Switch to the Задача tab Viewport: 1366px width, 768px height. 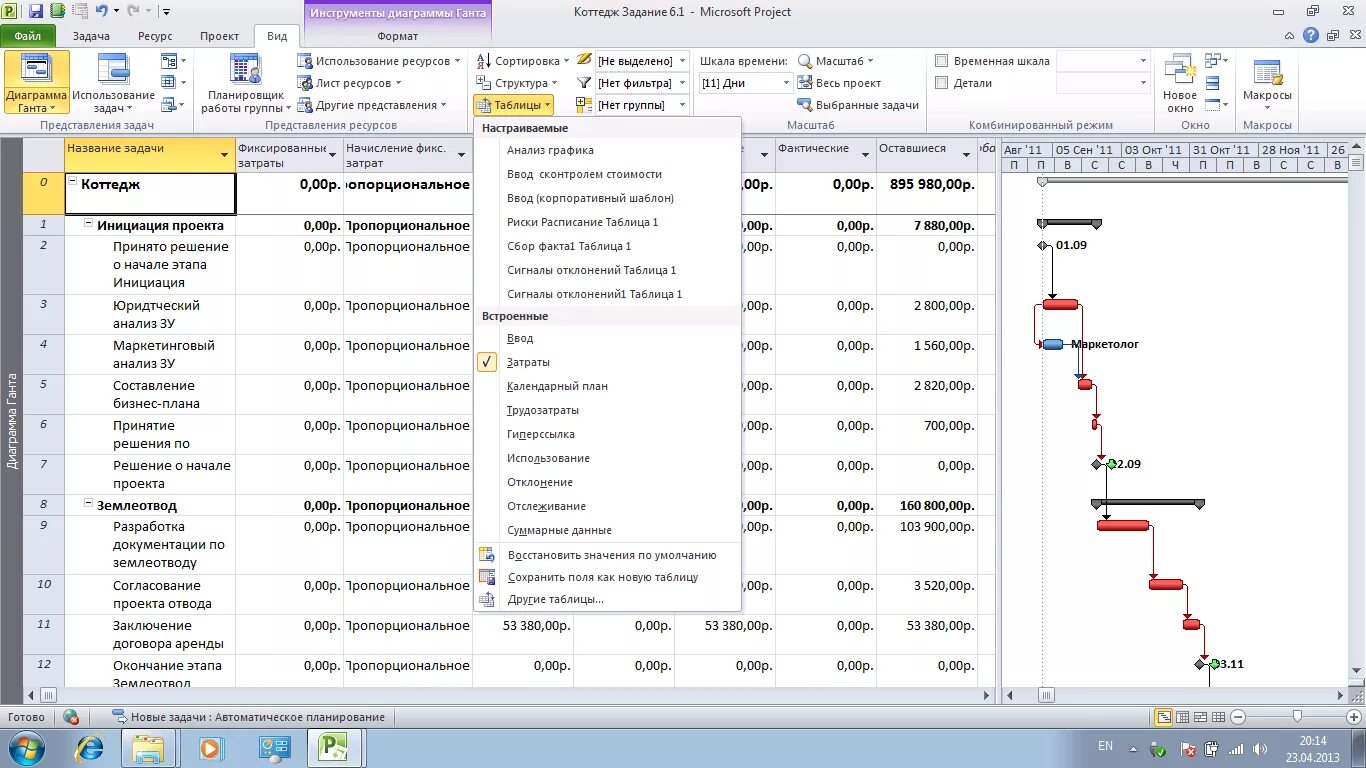(91, 36)
